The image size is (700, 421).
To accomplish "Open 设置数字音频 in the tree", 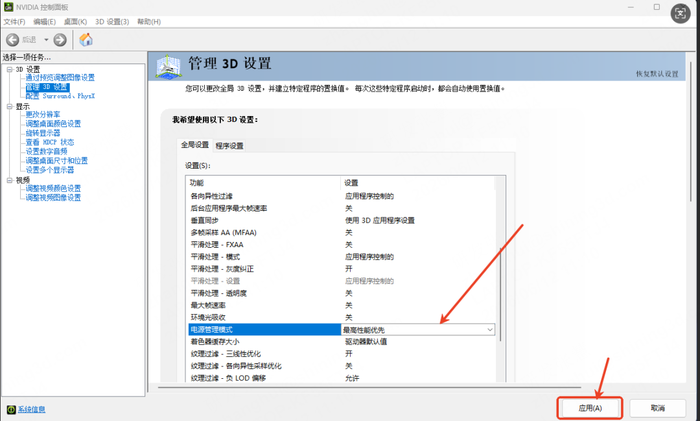I will (x=46, y=151).
